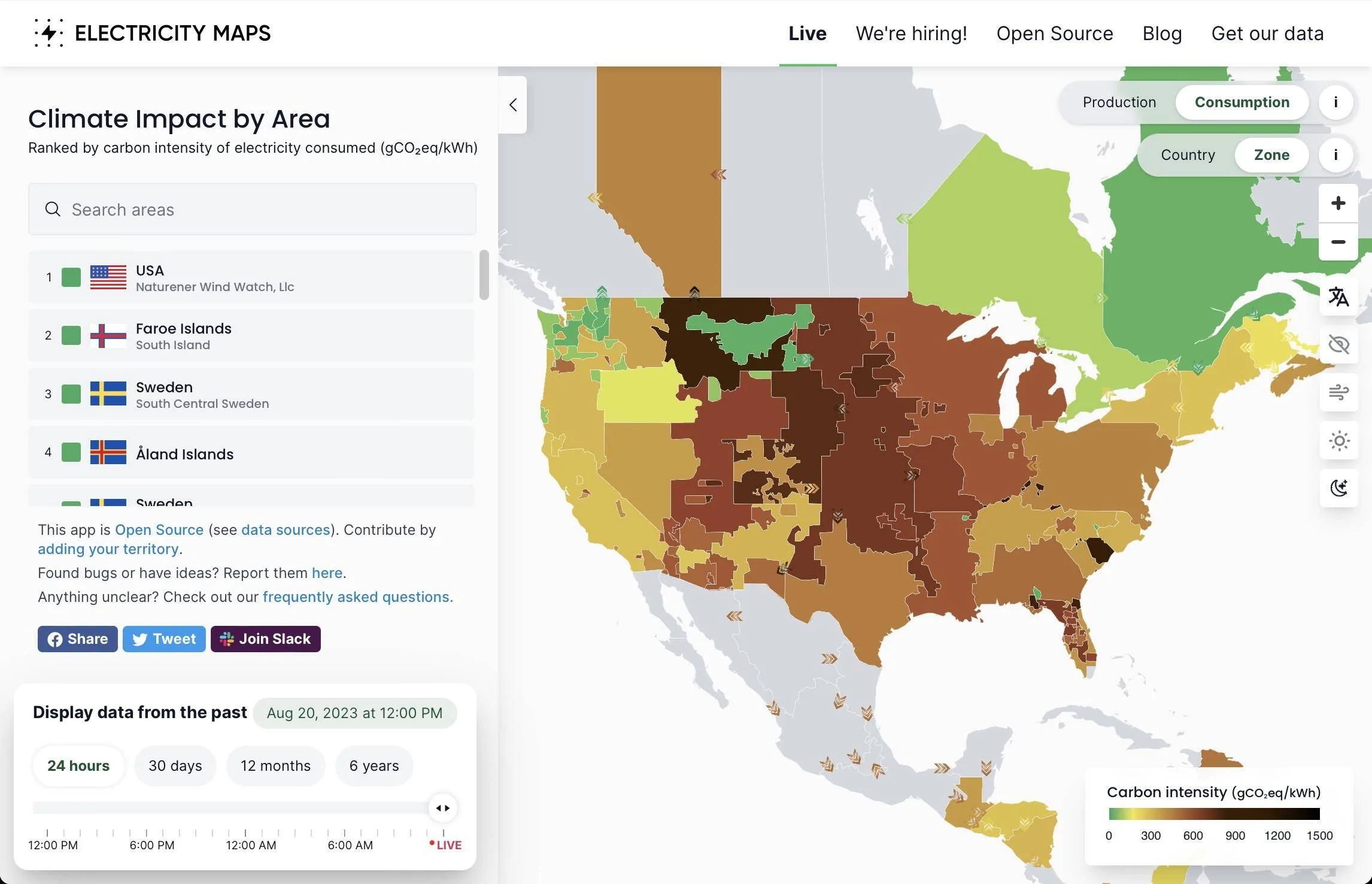The image size is (1372, 884).
Task: Select the 12 months time range
Action: (275, 766)
